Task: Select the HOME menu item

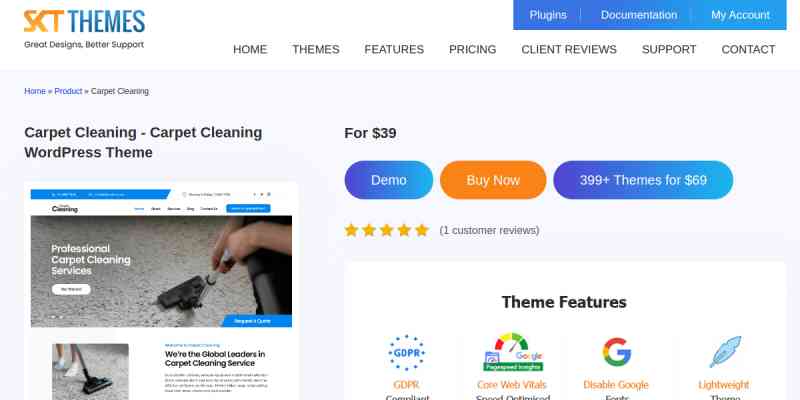Action: [250, 49]
